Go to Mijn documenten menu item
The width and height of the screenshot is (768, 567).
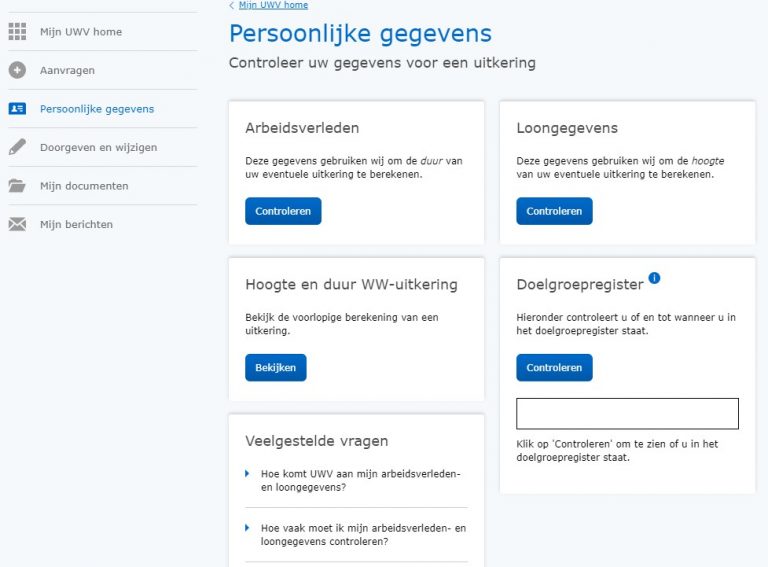click(84, 186)
